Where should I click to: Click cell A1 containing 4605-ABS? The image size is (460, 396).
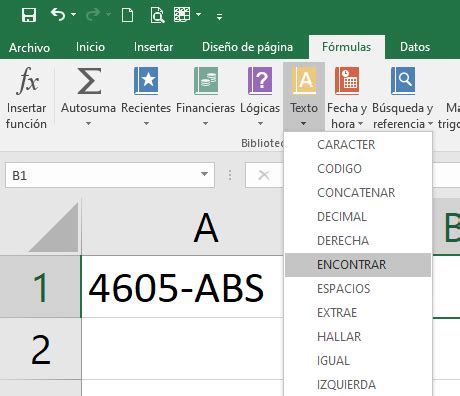[x=183, y=287]
